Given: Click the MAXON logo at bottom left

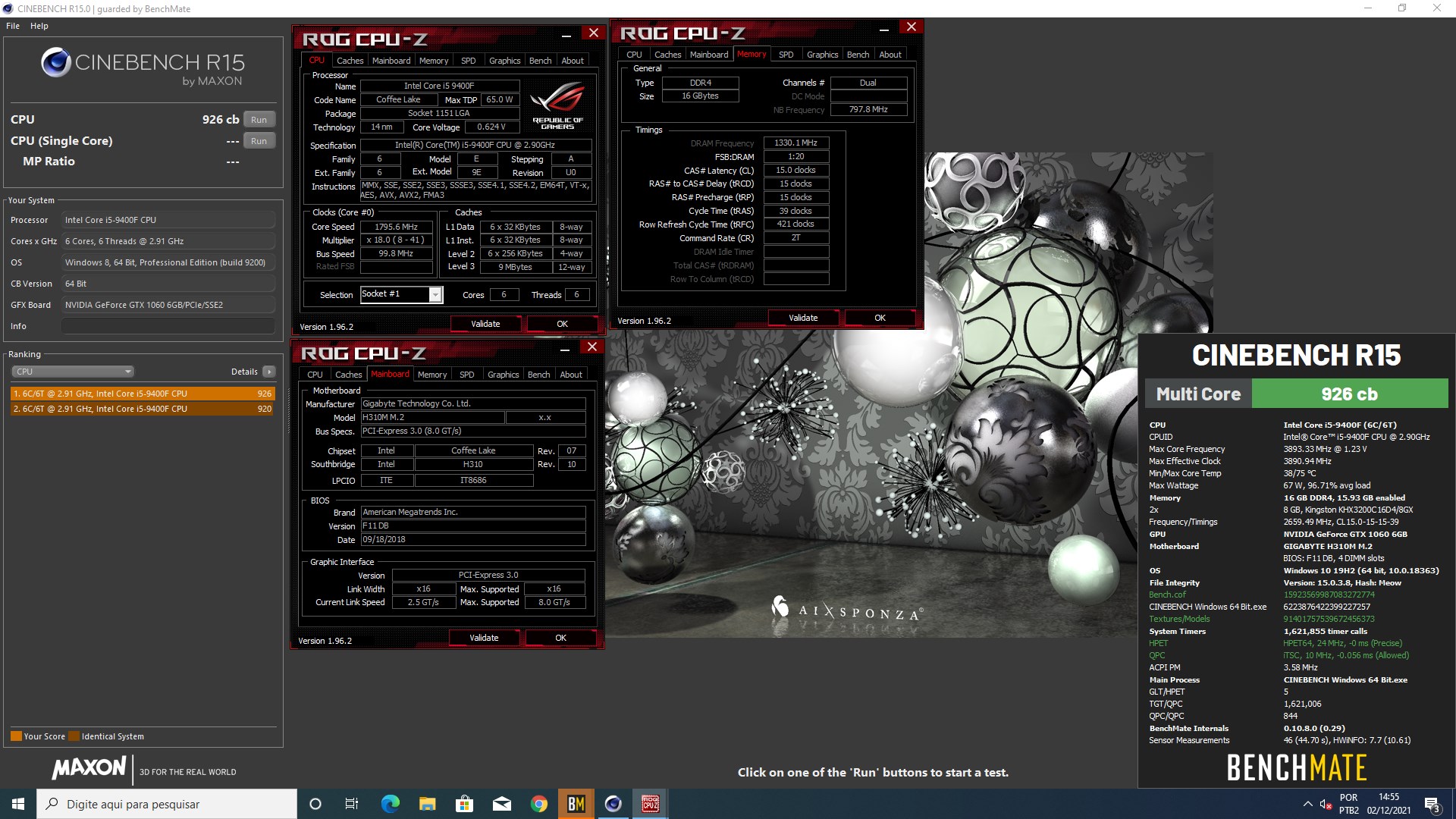Looking at the screenshot, I should (89, 767).
